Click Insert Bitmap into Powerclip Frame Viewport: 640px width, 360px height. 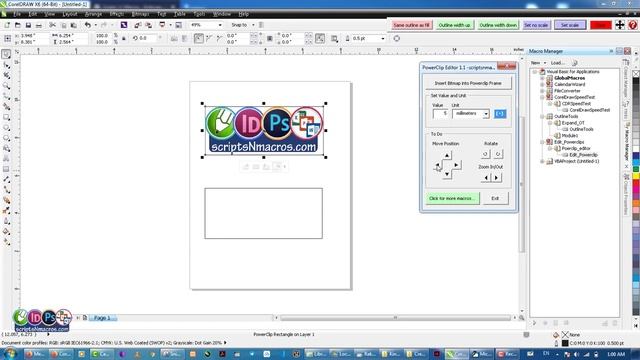coord(468,83)
